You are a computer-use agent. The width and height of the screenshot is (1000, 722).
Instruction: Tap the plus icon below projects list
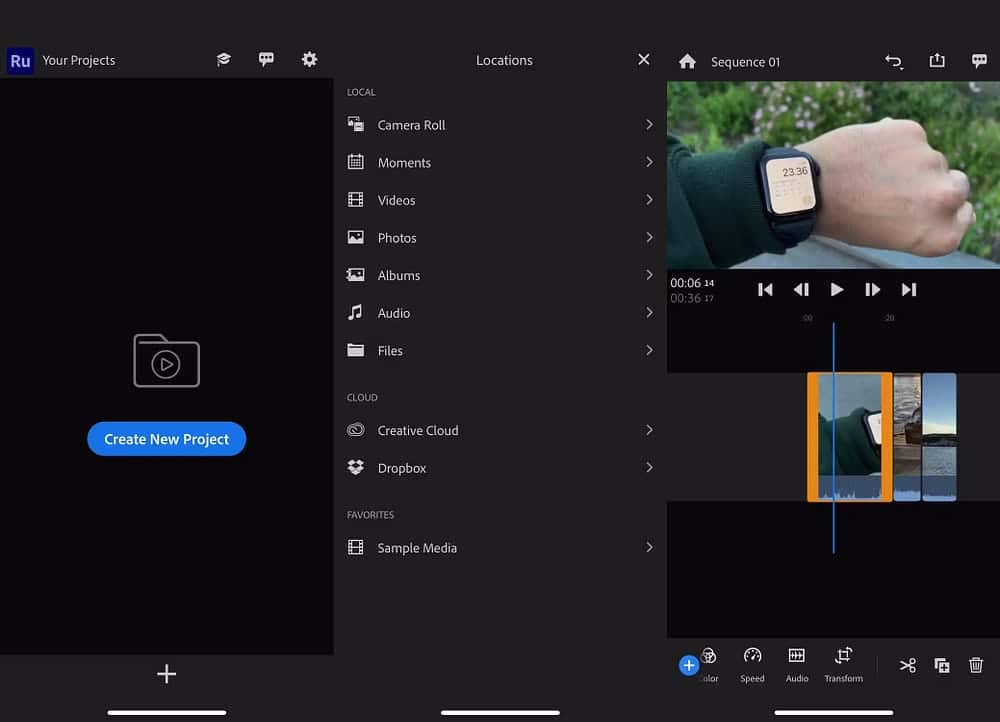tap(167, 674)
